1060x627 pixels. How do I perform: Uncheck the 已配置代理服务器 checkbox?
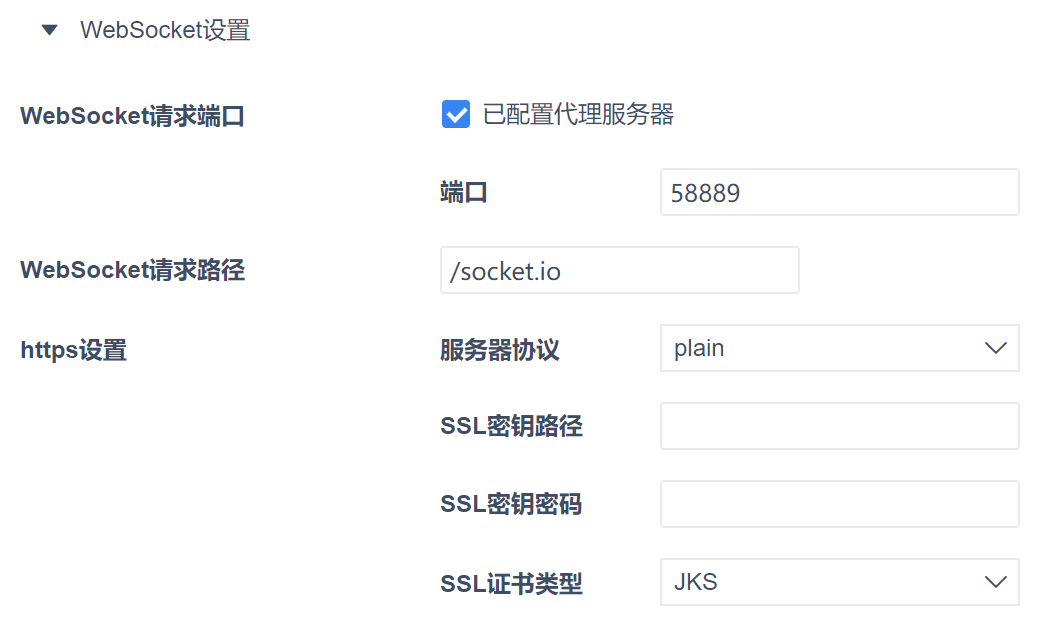tap(456, 115)
